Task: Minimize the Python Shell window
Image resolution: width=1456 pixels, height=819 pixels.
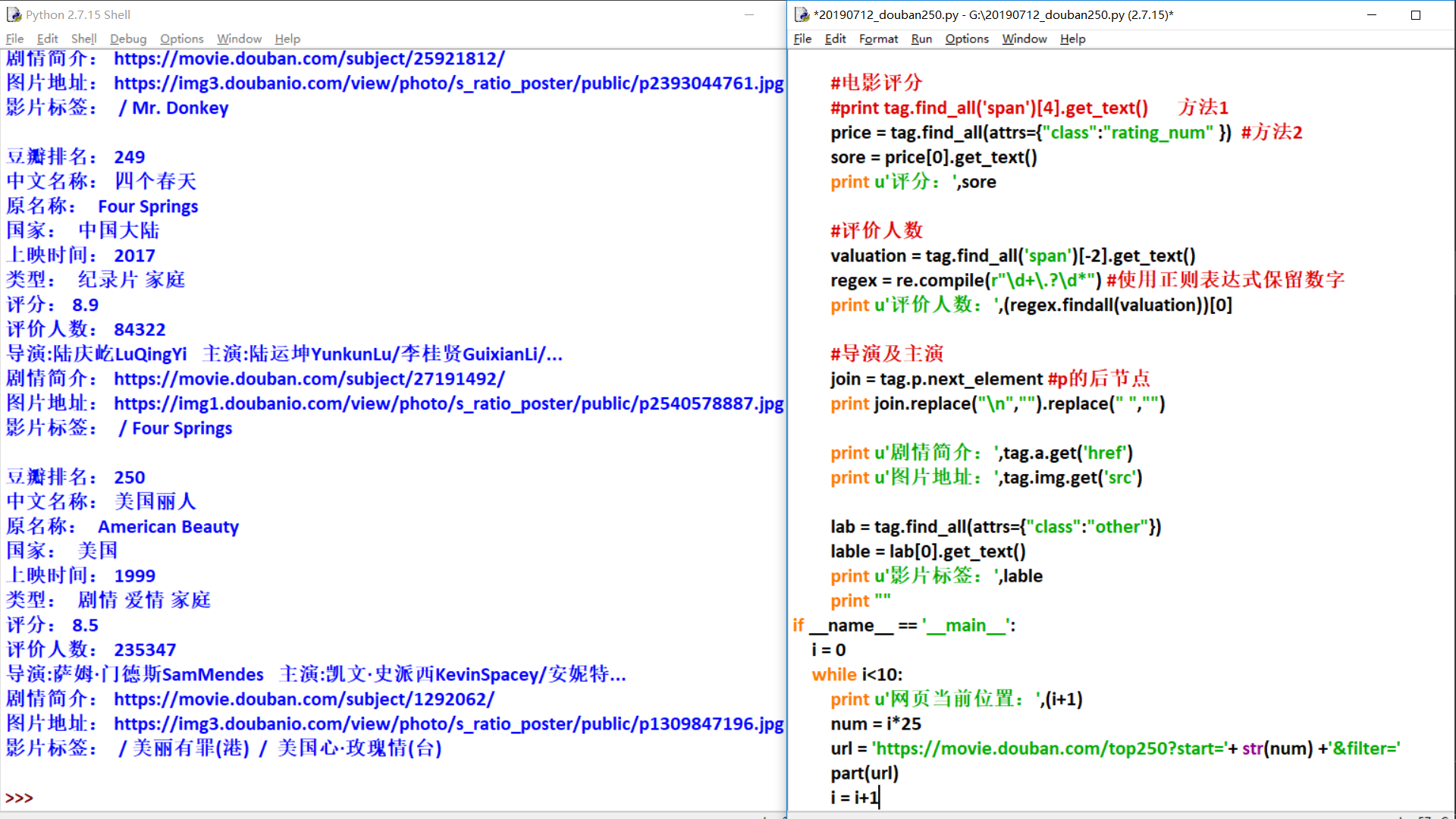Action: (748, 14)
